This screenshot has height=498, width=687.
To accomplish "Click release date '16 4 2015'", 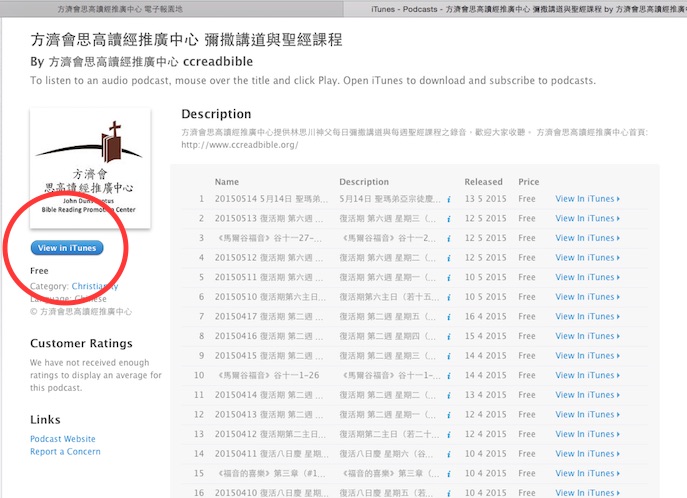I will [x=485, y=317].
